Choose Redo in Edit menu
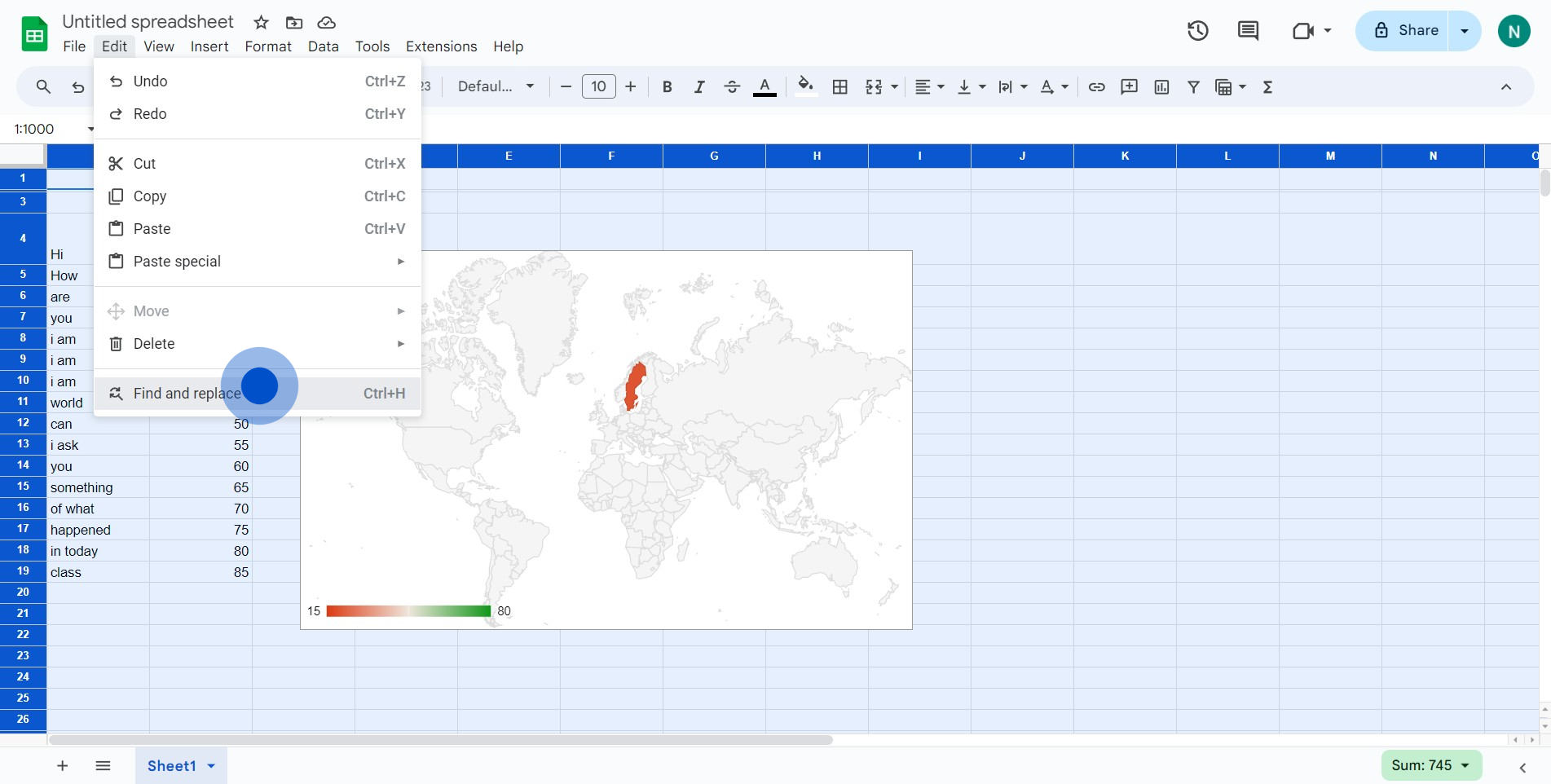Viewport: 1551px width, 784px height. coord(258,114)
